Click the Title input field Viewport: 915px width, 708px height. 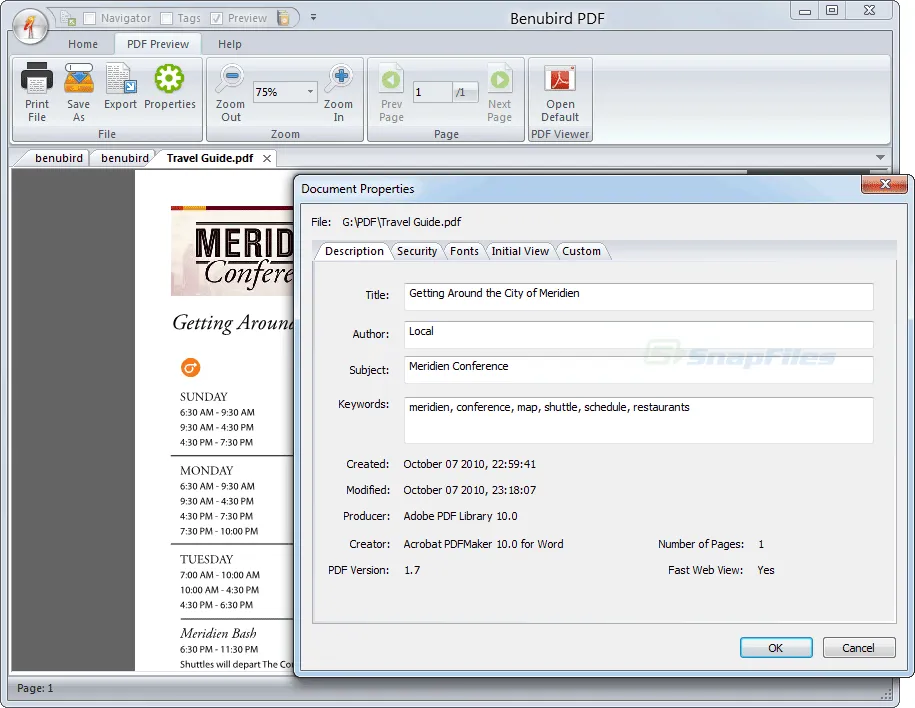point(638,297)
